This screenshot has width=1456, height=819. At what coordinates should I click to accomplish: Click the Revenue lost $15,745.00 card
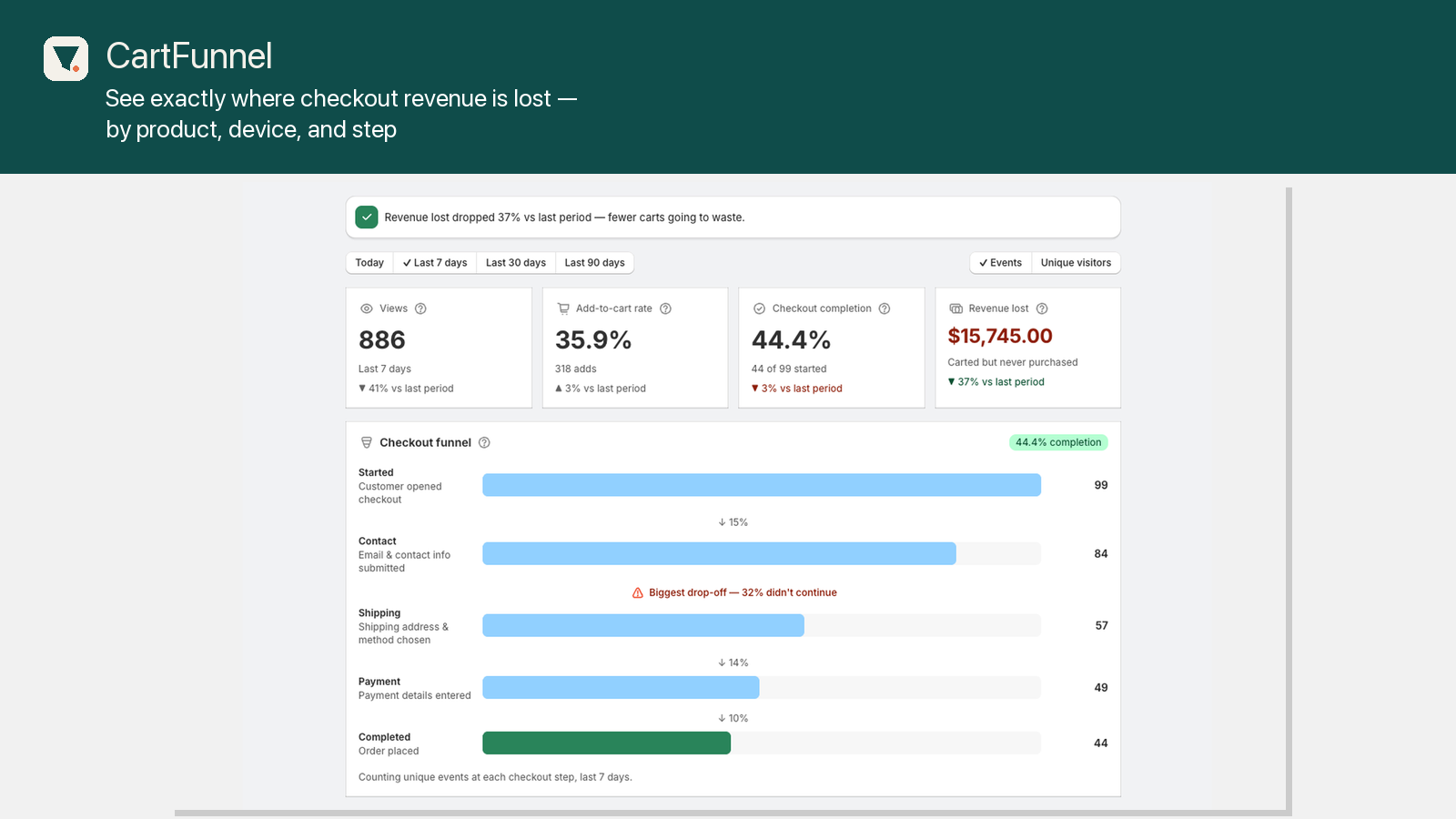[x=1028, y=348]
